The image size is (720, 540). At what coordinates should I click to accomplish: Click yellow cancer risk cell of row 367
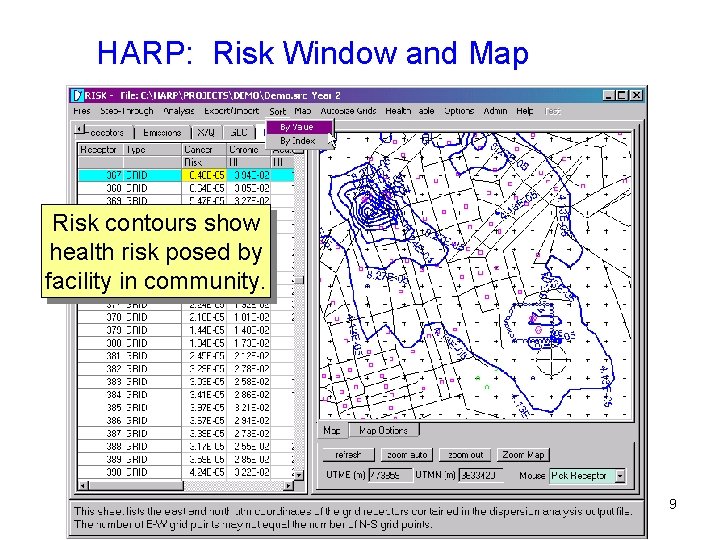[x=204, y=175]
